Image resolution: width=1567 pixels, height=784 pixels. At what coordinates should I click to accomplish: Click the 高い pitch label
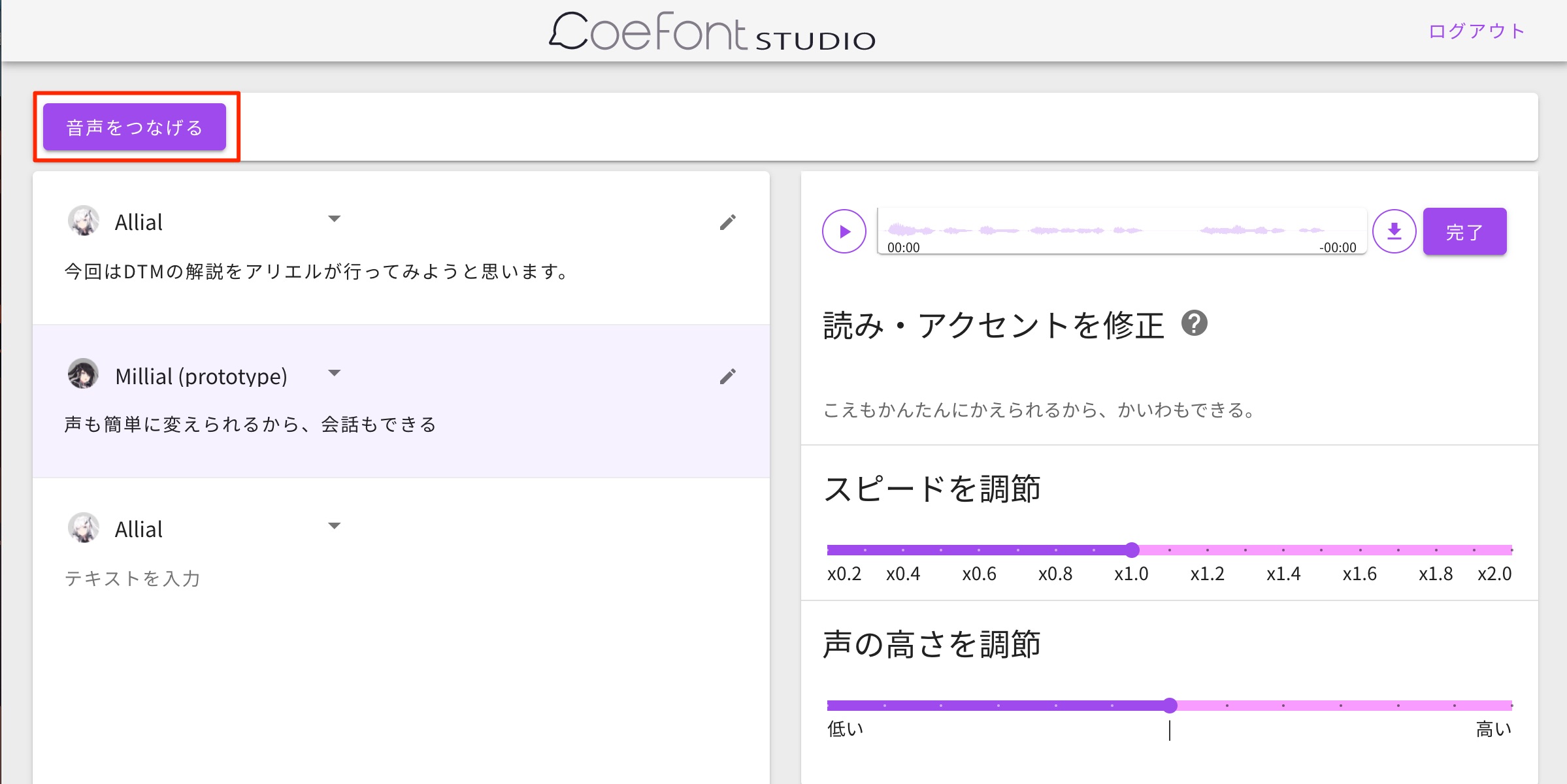click(x=1494, y=728)
